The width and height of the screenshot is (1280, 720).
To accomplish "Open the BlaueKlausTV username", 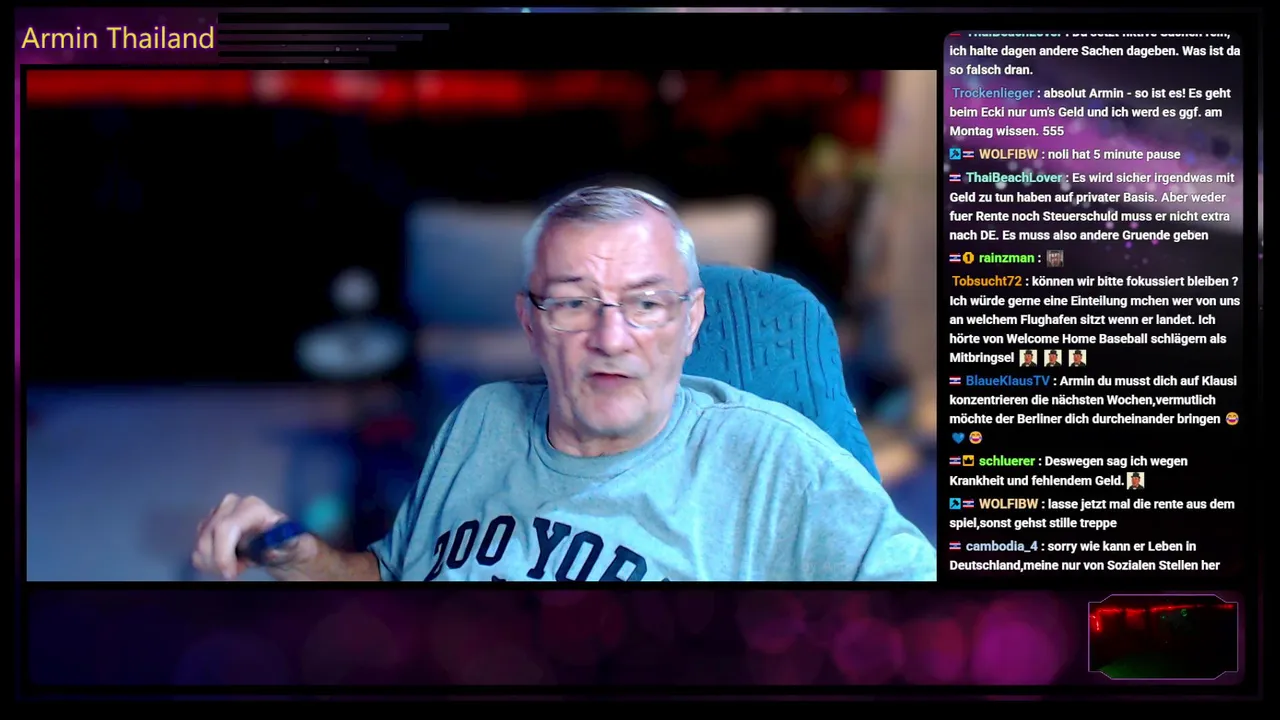I will (x=1008, y=381).
